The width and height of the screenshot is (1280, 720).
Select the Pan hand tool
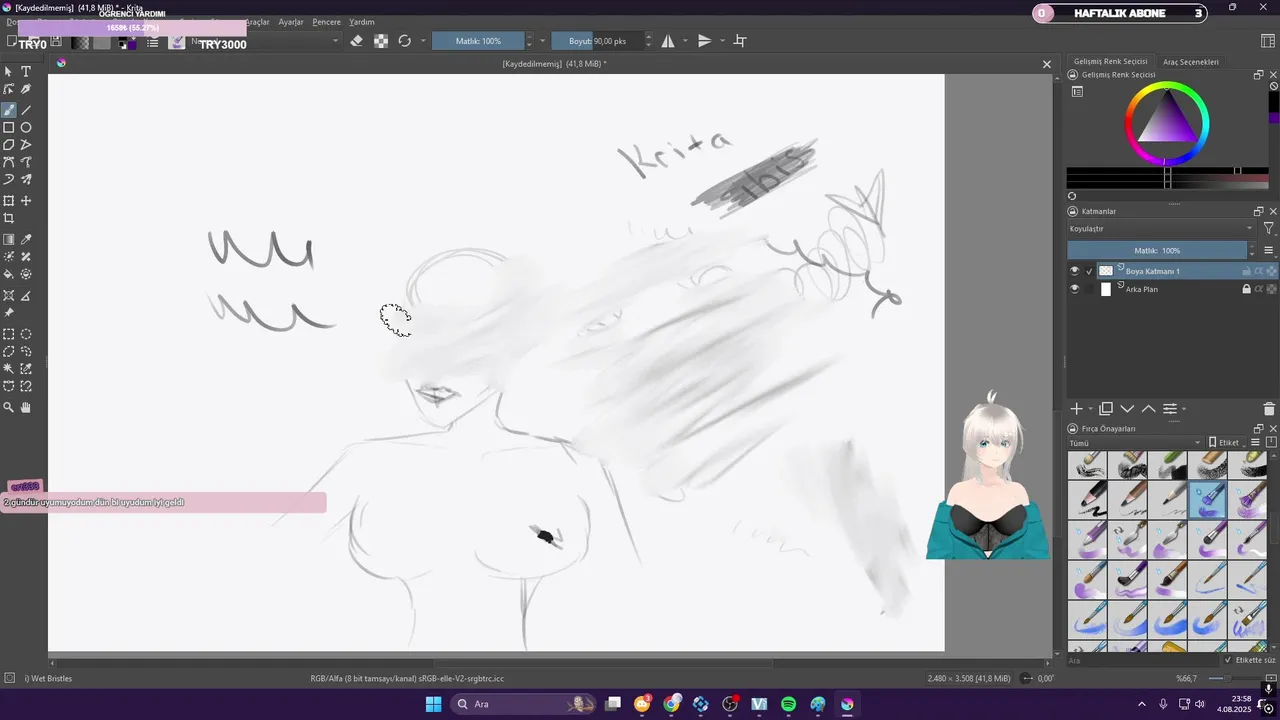tap(26, 408)
